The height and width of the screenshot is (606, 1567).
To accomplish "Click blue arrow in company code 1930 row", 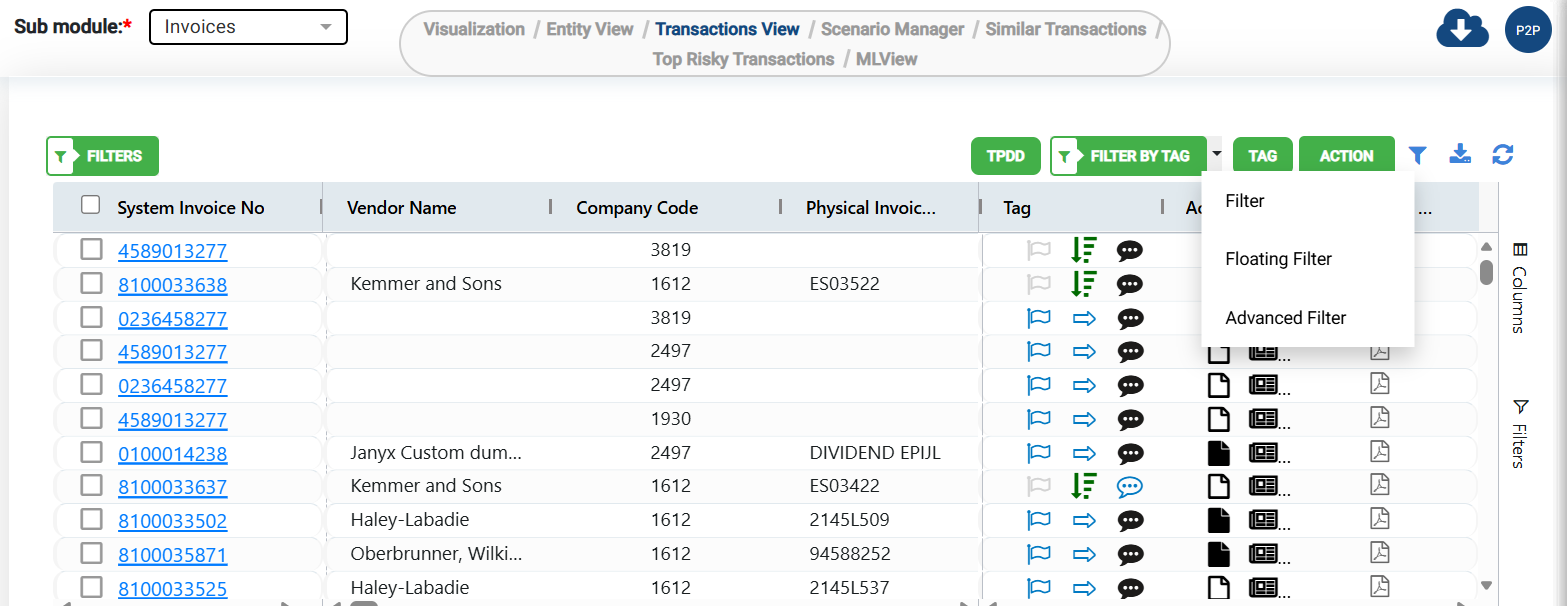I will pos(1085,420).
